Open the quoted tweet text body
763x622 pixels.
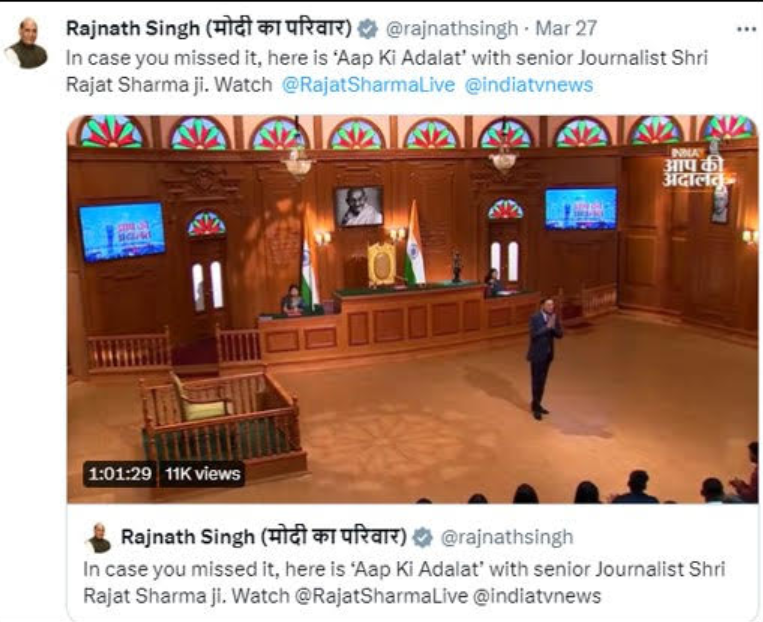pyautogui.click(x=404, y=583)
